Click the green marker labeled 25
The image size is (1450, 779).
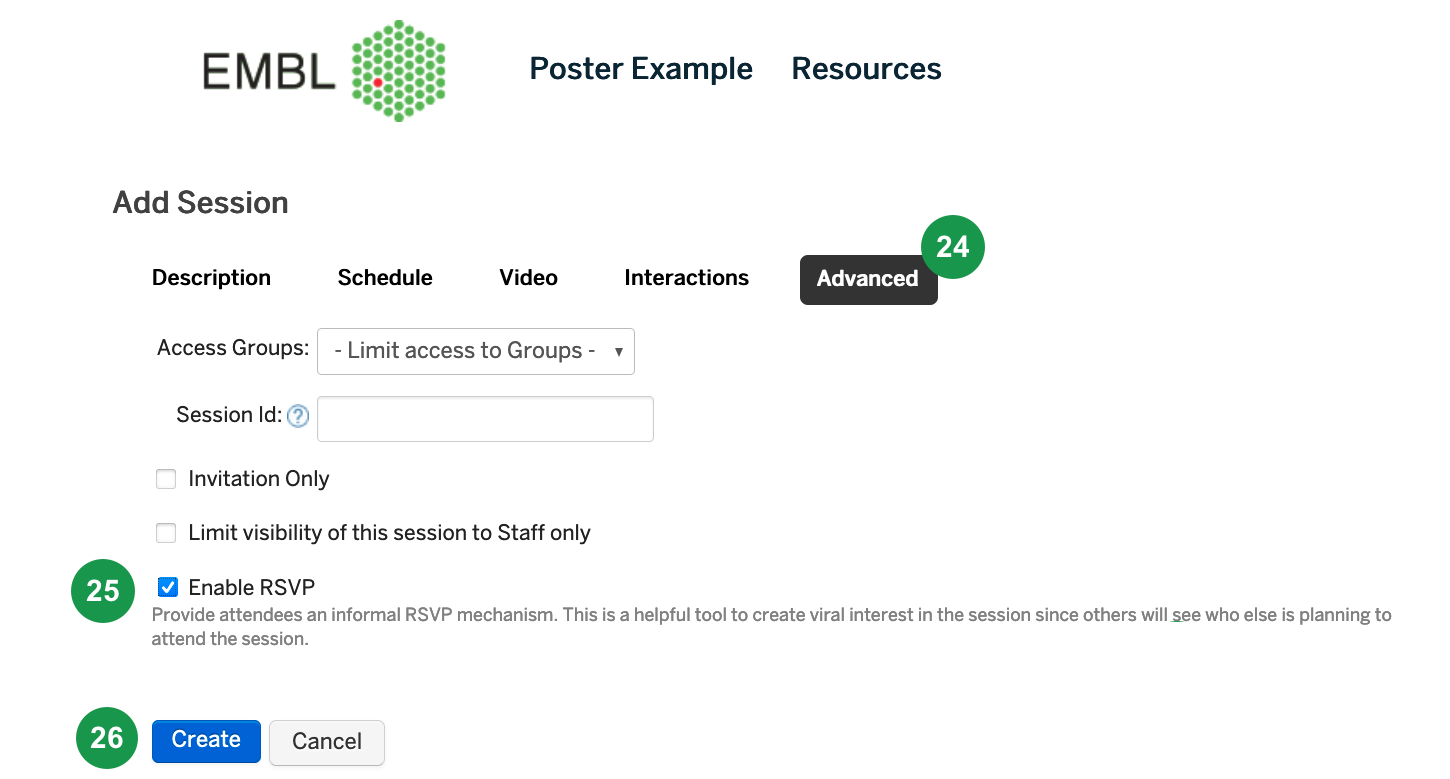click(102, 591)
